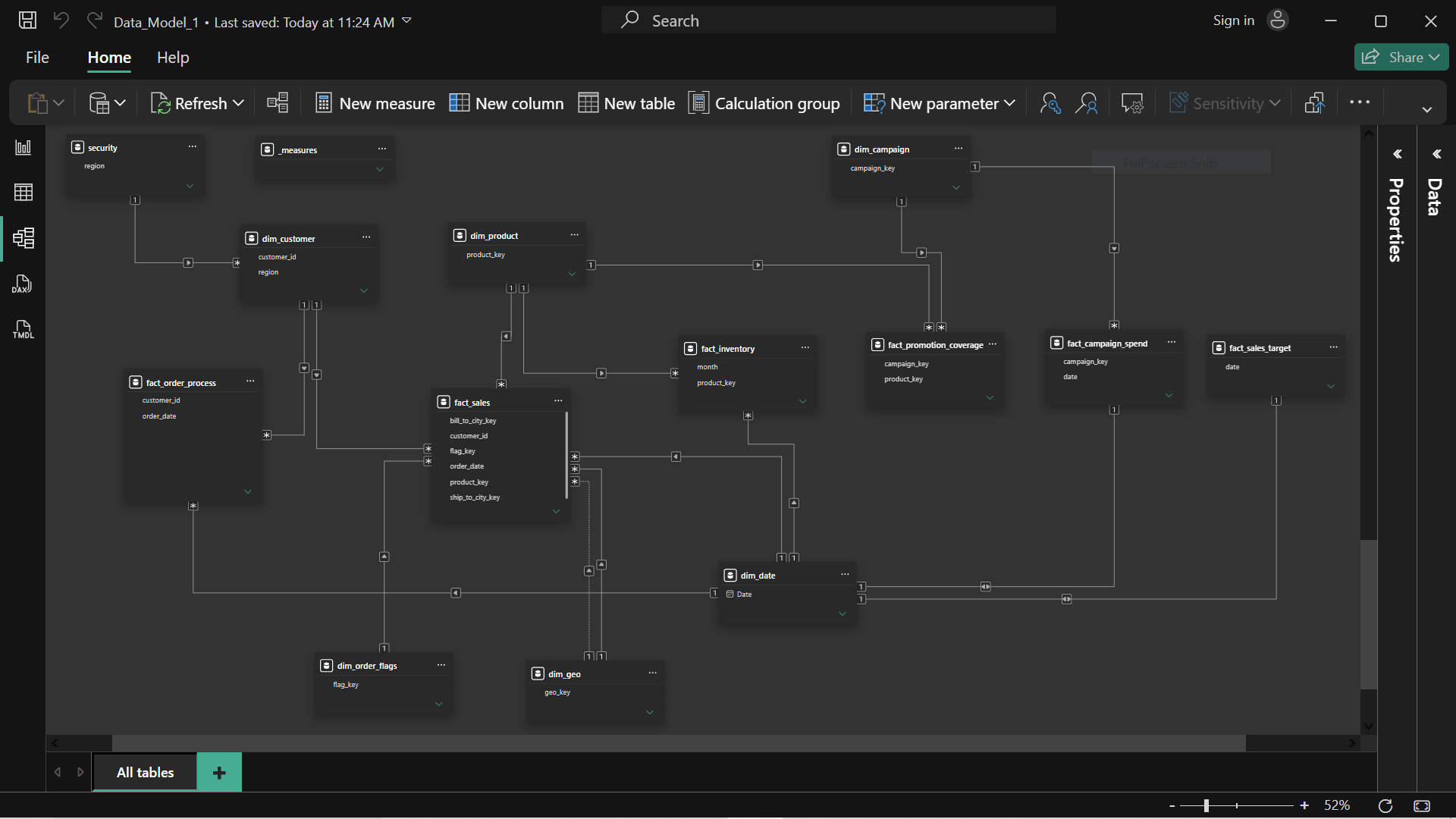
Task: Open the DAX query view icon
Action: click(22, 284)
